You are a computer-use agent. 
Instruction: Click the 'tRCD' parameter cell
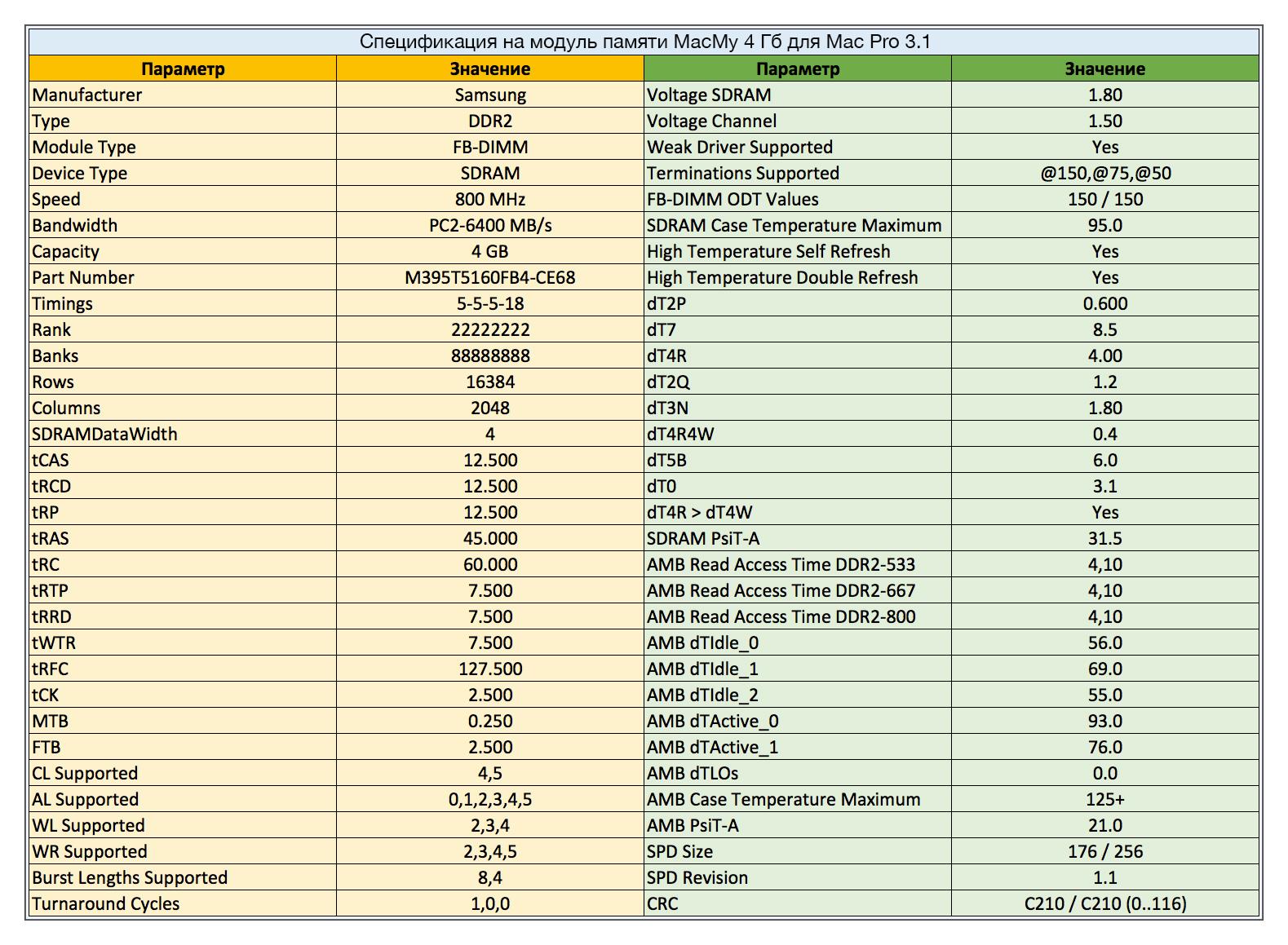coord(183,486)
